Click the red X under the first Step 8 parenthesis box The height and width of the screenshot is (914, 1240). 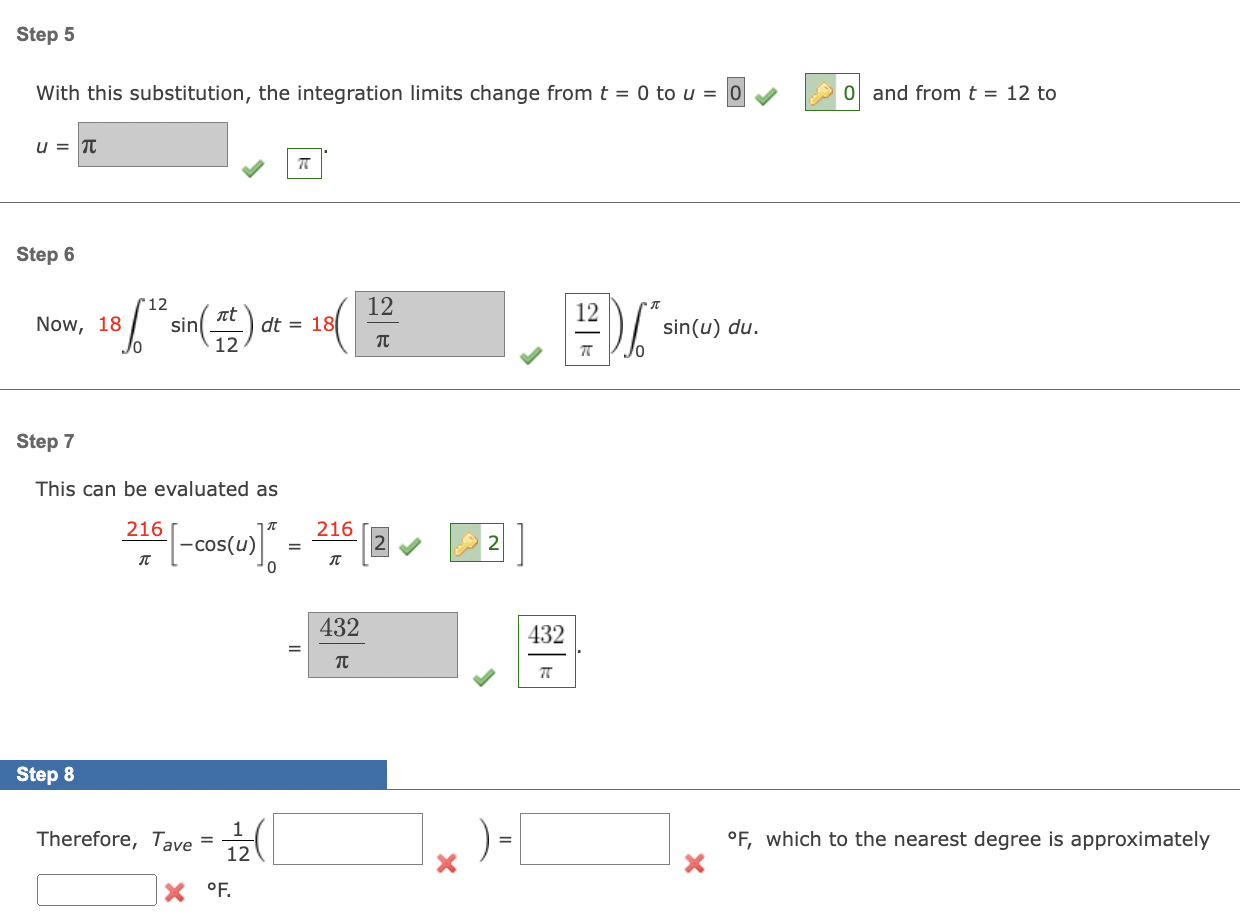pyautogui.click(x=446, y=865)
